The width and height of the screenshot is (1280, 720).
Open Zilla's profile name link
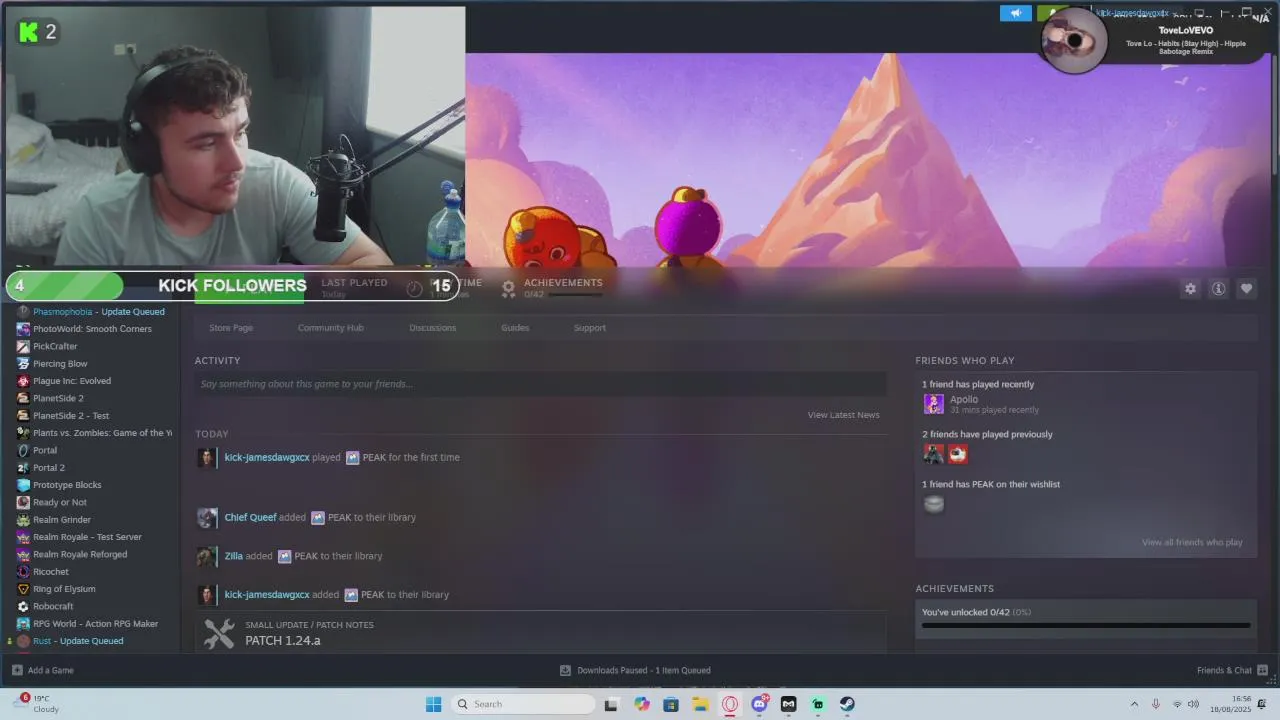coord(233,556)
